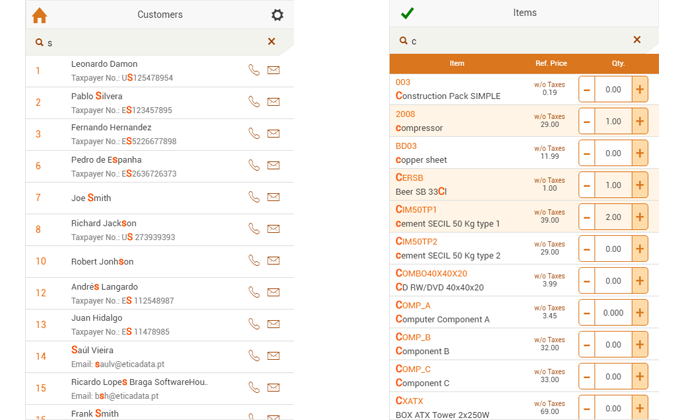Decrease quantity of Beer SB 33Cl
This screenshot has height=420, width=677.
[586, 186]
